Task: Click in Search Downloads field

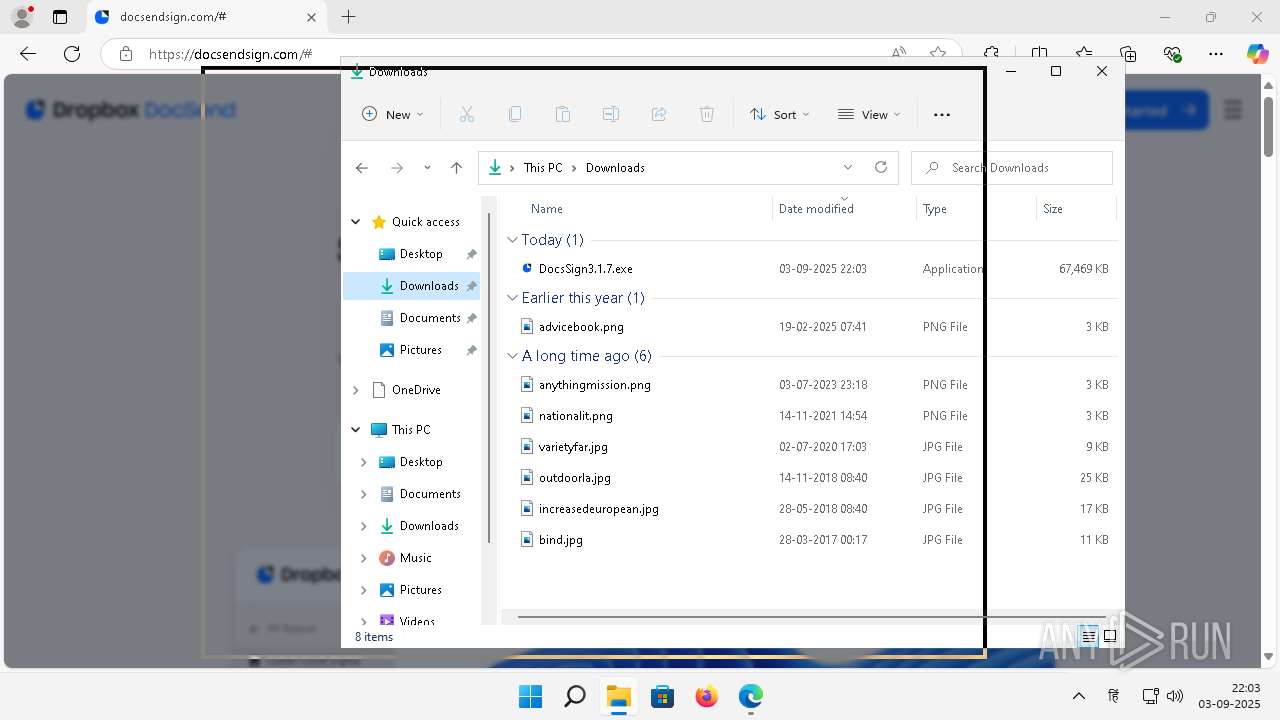Action: point(1012,168)
